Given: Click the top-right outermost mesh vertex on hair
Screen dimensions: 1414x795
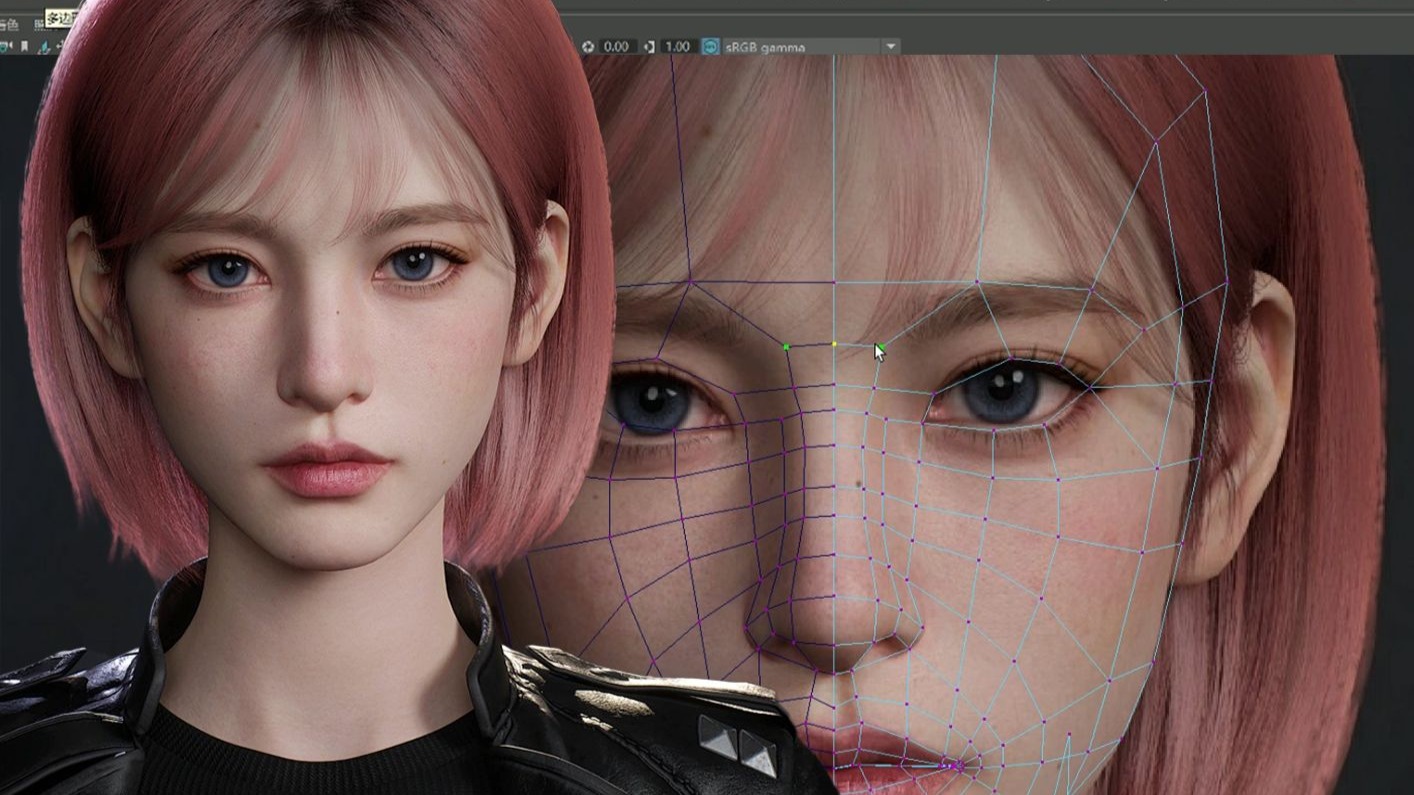Looking at the screenshot, I should [1205, 93].
